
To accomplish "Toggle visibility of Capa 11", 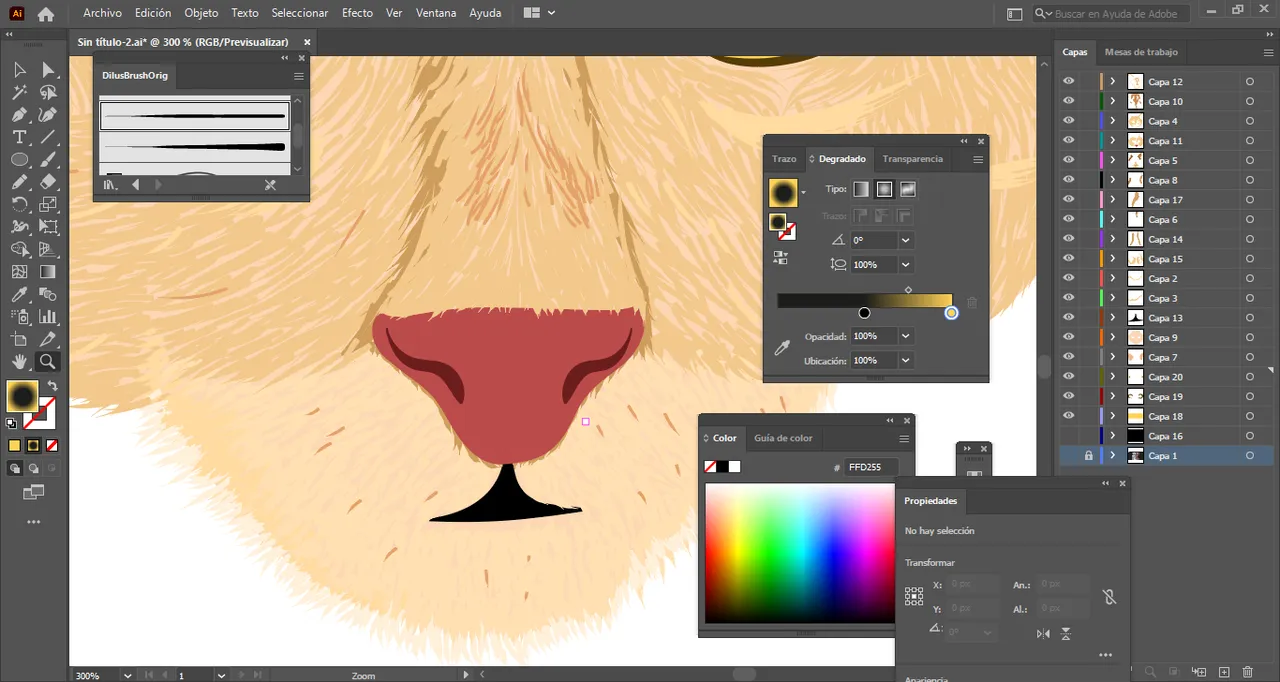I will click(x=1069, y=141).
